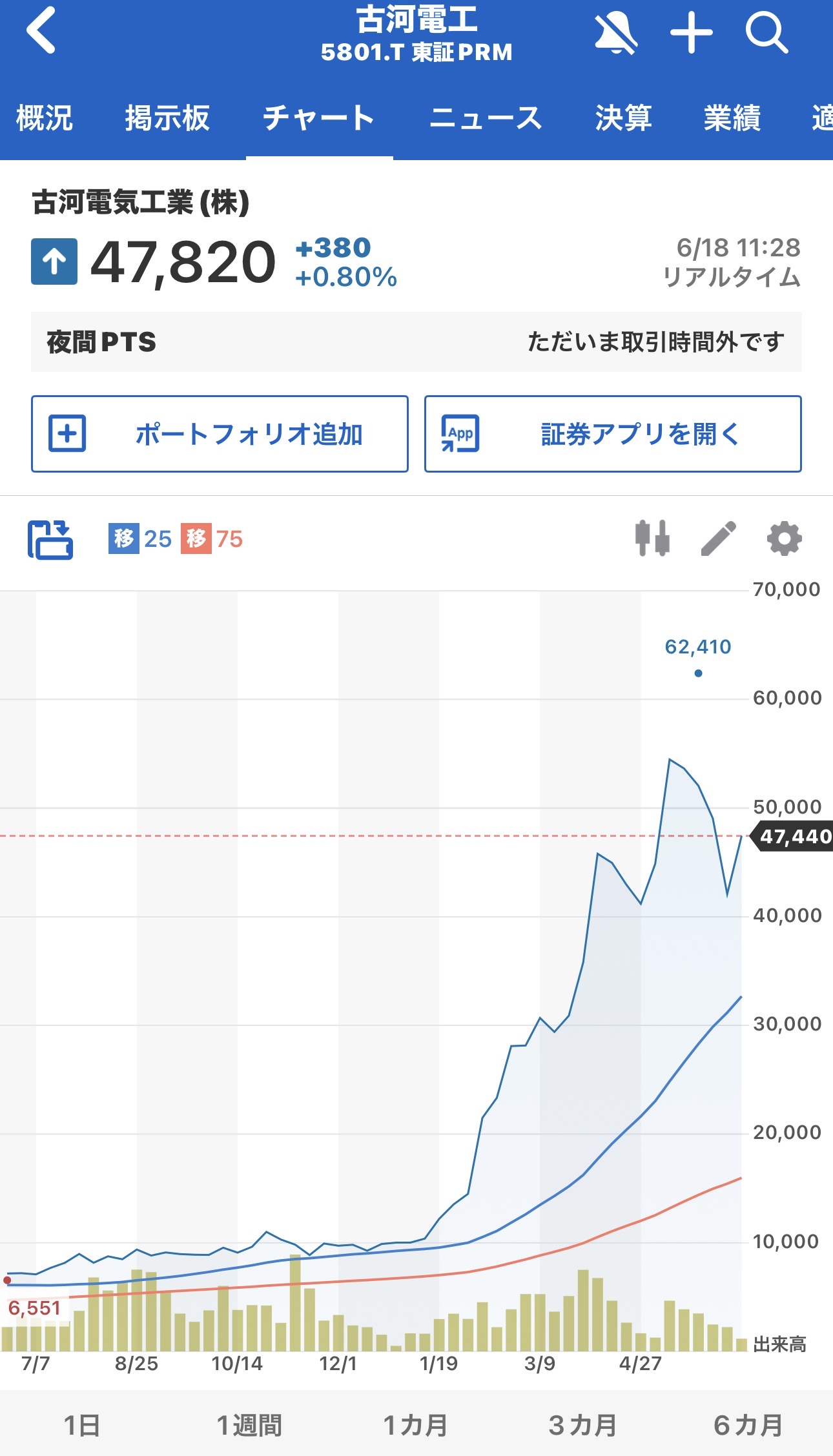833x1456 pixels.
Task: Tap the 夜間PTS information row
Action: coord(416,342)
